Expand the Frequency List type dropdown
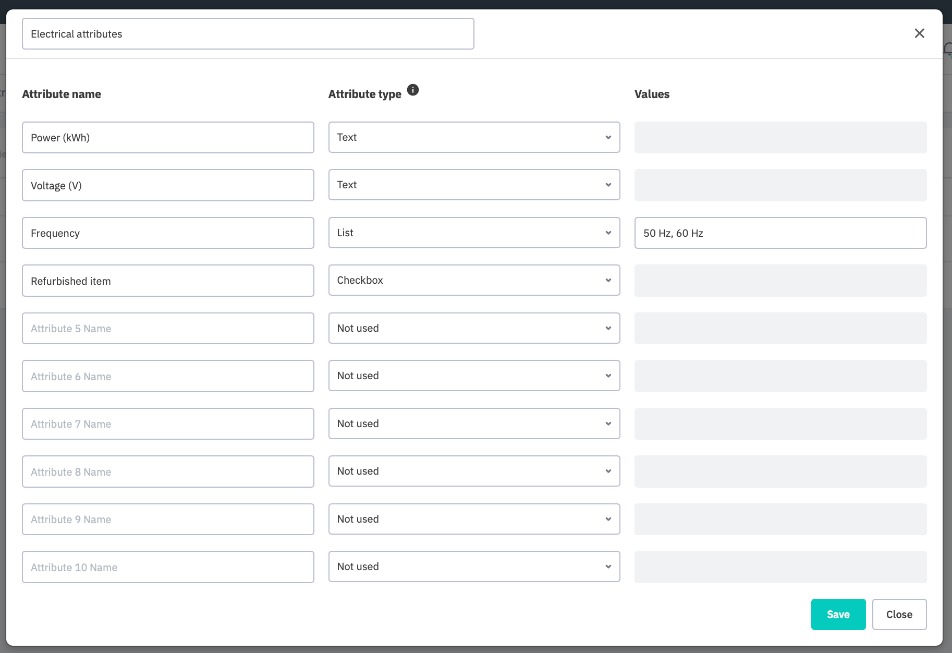Viewport: 952px width, 653px height. pyautogui.click(x=473, y=233)
